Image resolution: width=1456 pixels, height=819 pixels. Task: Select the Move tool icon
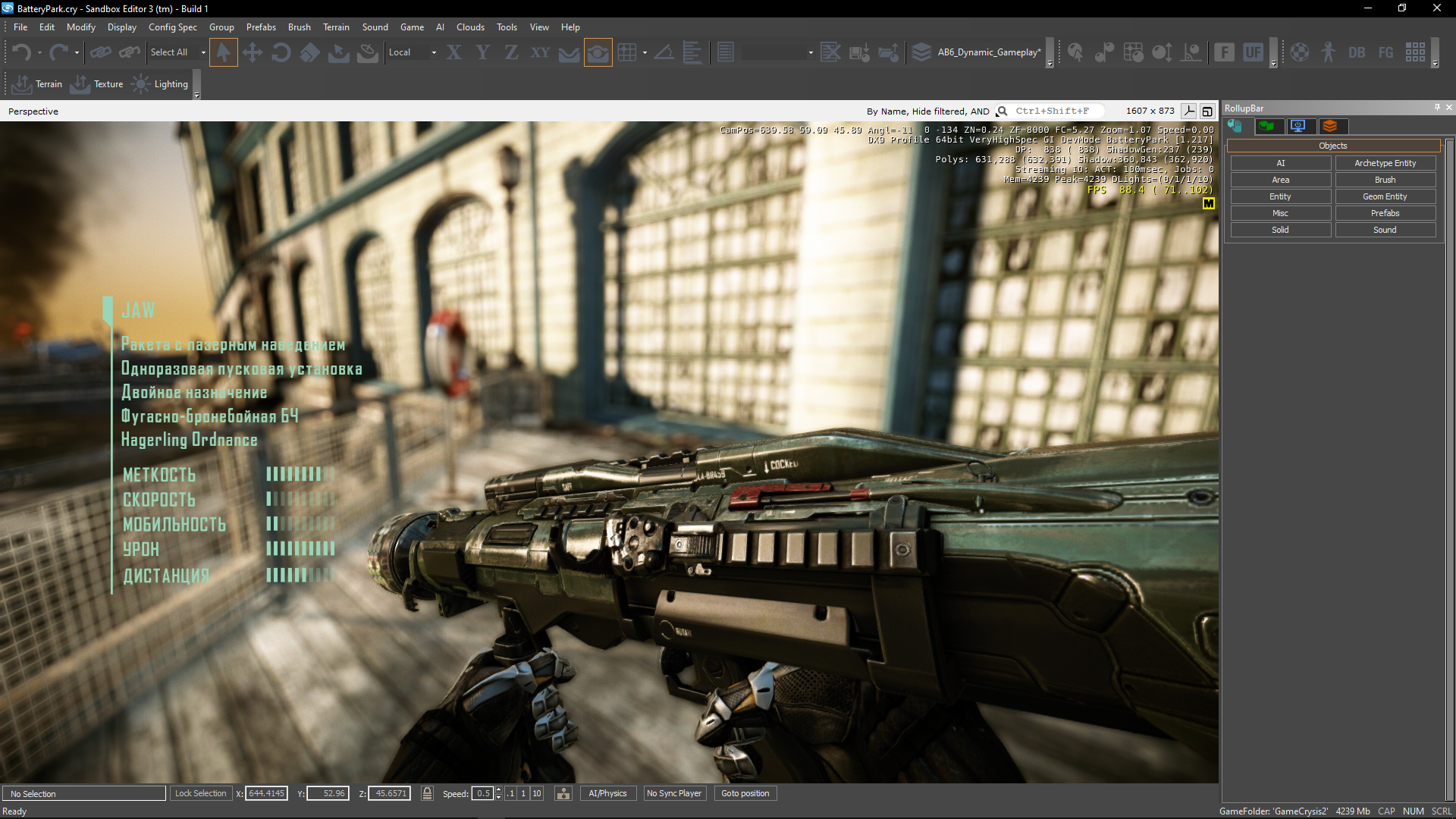coord(252,52)
